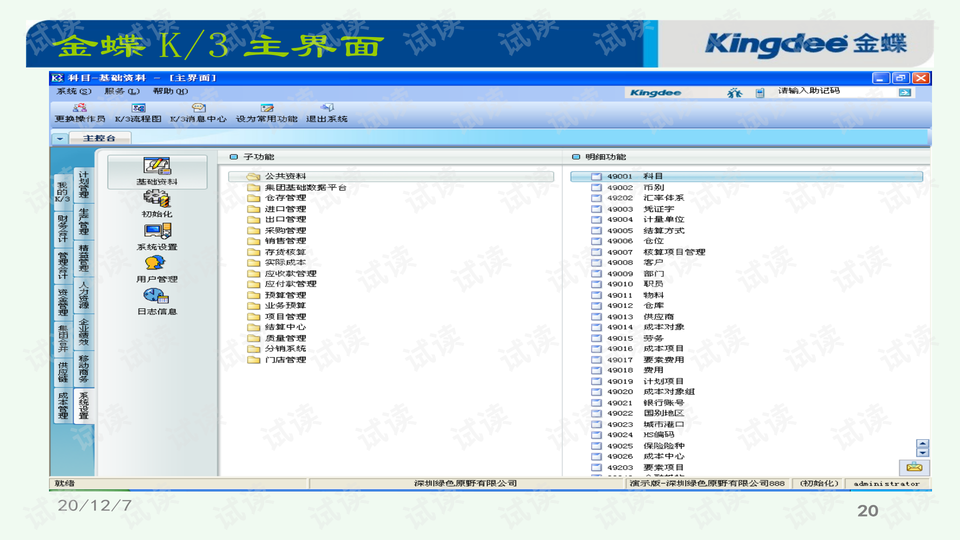Open the 用户管理 users icon
Viewport: 960px width, 540px height.
pos(155,264)
